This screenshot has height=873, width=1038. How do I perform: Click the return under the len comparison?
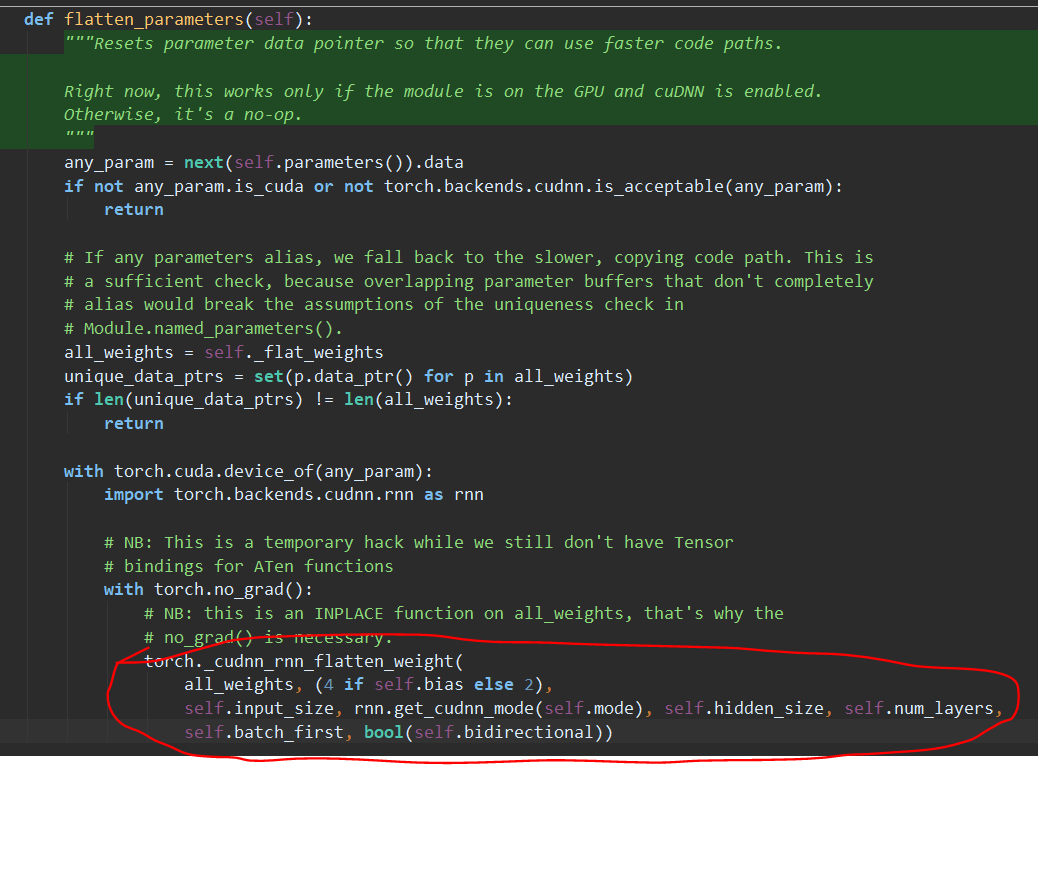click(x=133, y=423)
